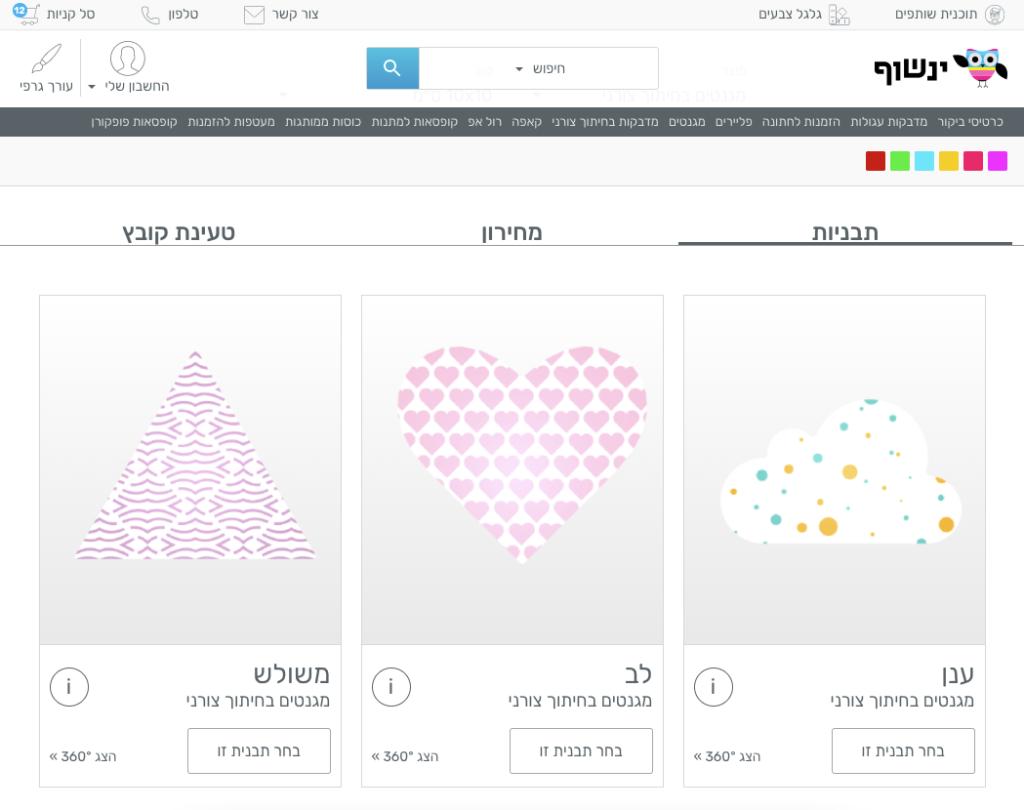The image size is (1024, 810).
Task: Select the red color swatch
Action: 875,161
